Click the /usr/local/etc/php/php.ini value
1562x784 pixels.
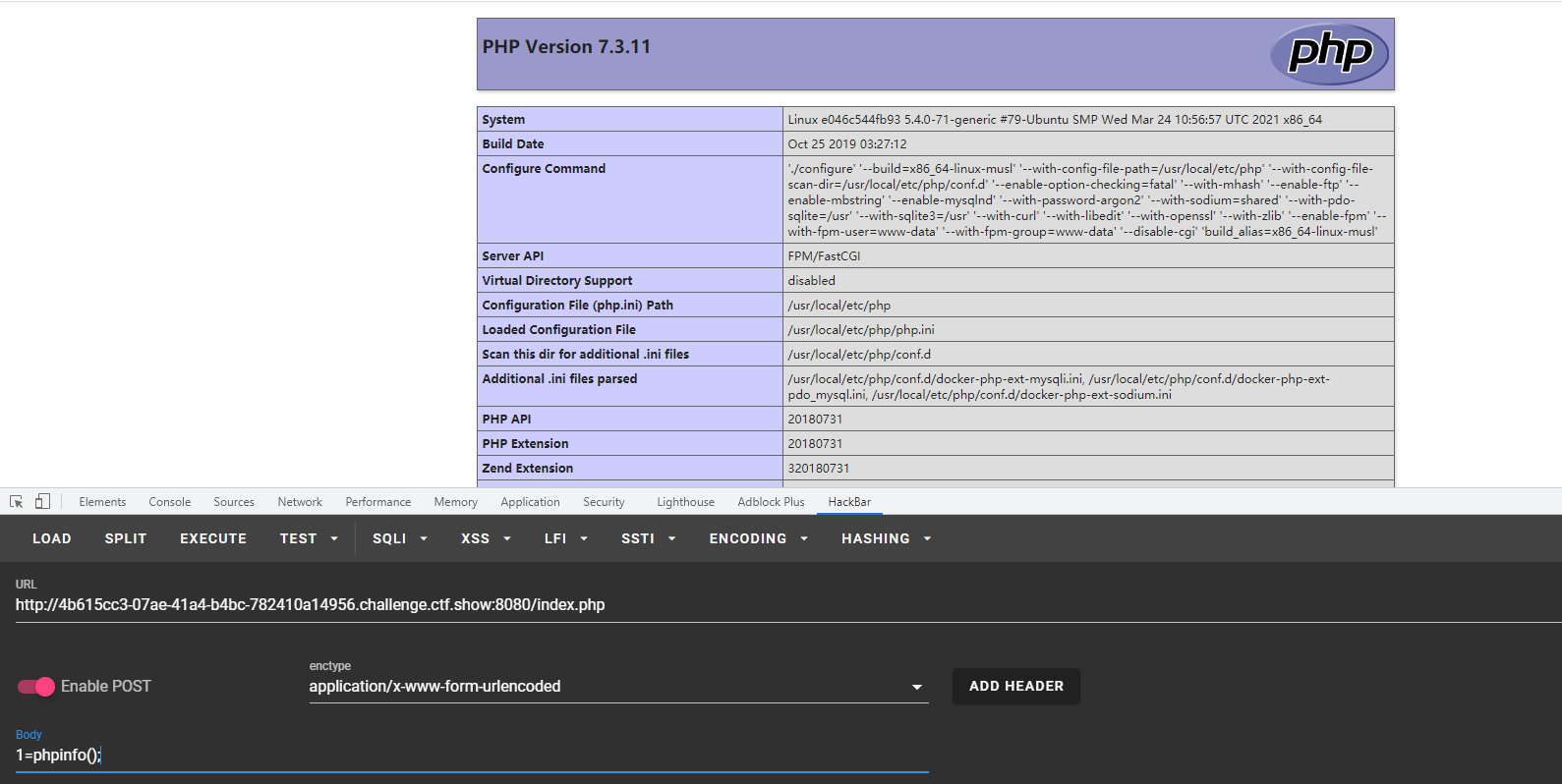point(861,329)
